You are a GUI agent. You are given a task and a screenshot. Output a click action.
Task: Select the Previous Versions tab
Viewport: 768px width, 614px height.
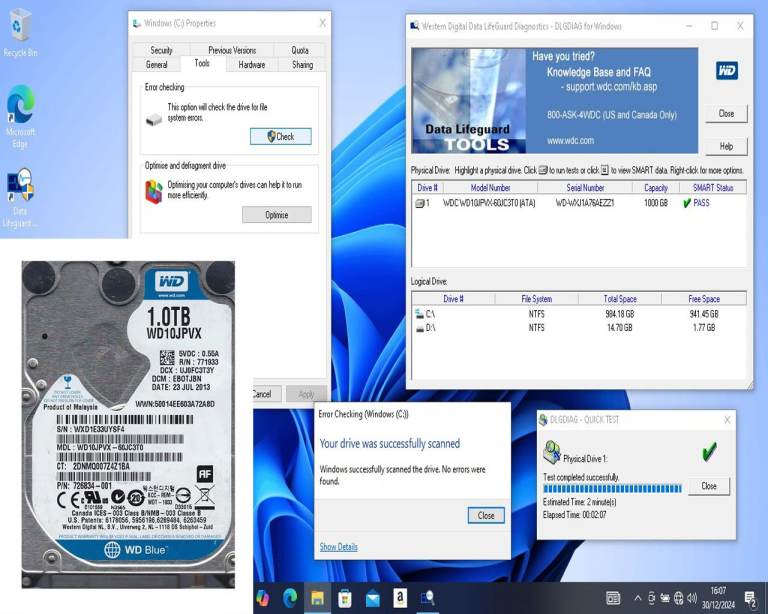(x=232, y=50)
